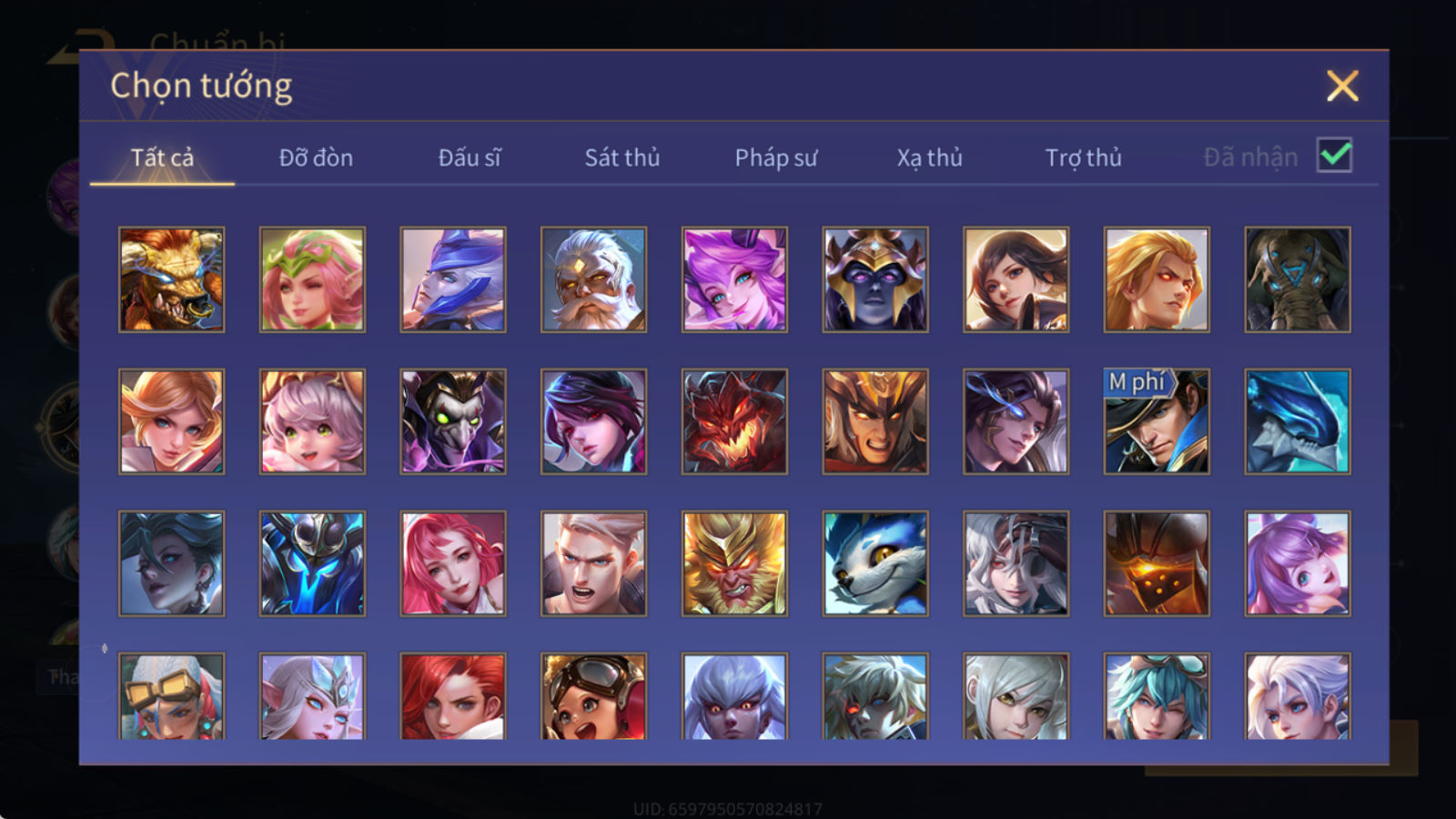1456x819 pixels.
Task: Select the bull-headed hero portrait
Action: 171,279
